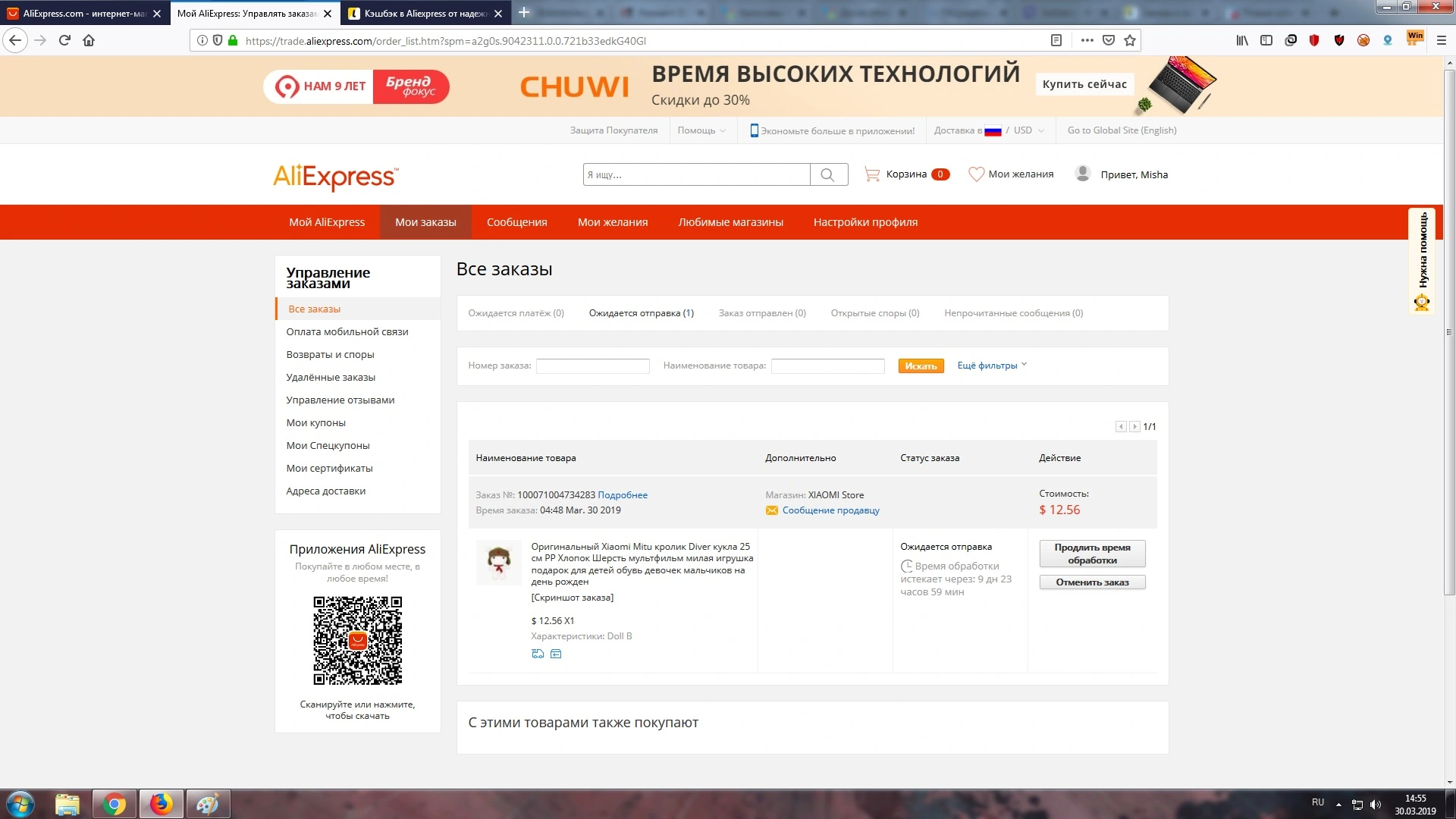Cancel order with Отменить заказ button
The height and width of the screenshot is (819, 1456).
(1092, 582)
